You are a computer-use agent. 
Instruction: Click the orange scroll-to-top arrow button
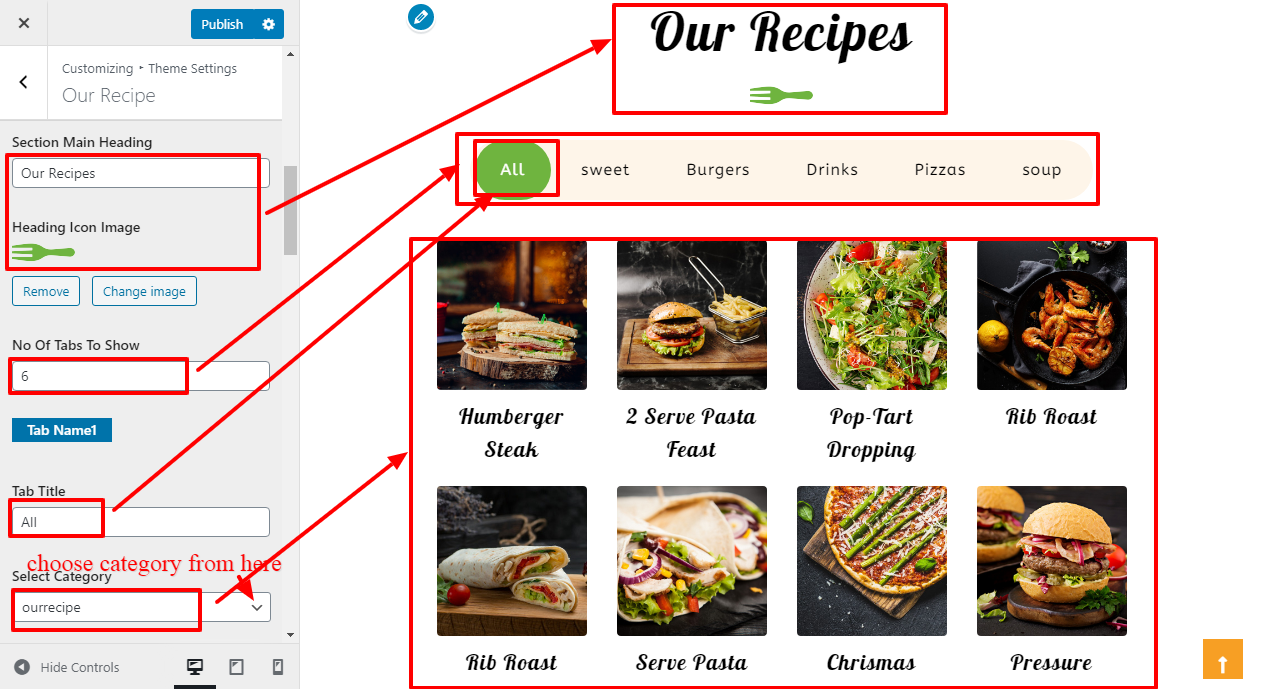(1223, 658)
